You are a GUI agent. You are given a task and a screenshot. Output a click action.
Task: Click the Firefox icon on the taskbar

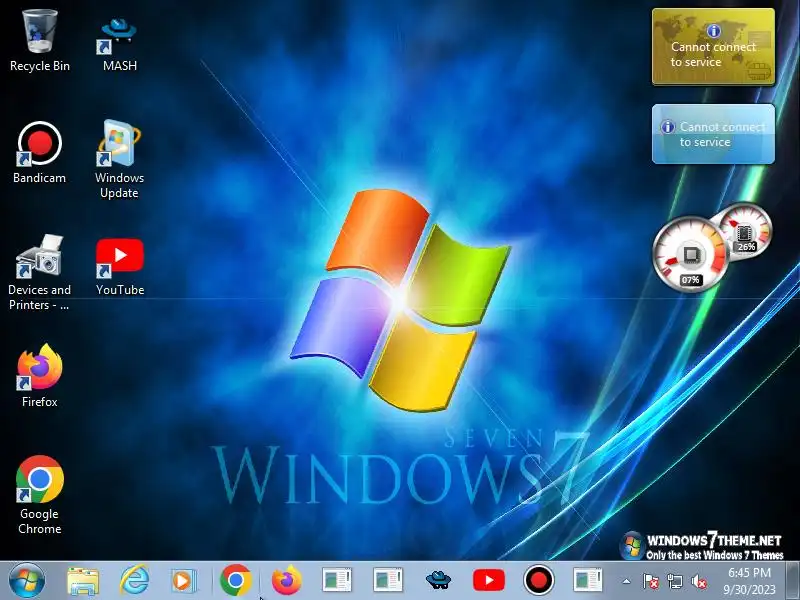pos(286,581)
